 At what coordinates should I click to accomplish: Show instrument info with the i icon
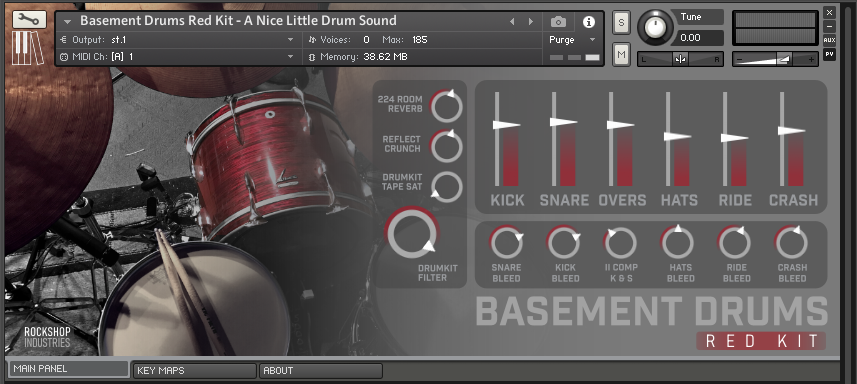pyautogui.click(x=589, y=21)
